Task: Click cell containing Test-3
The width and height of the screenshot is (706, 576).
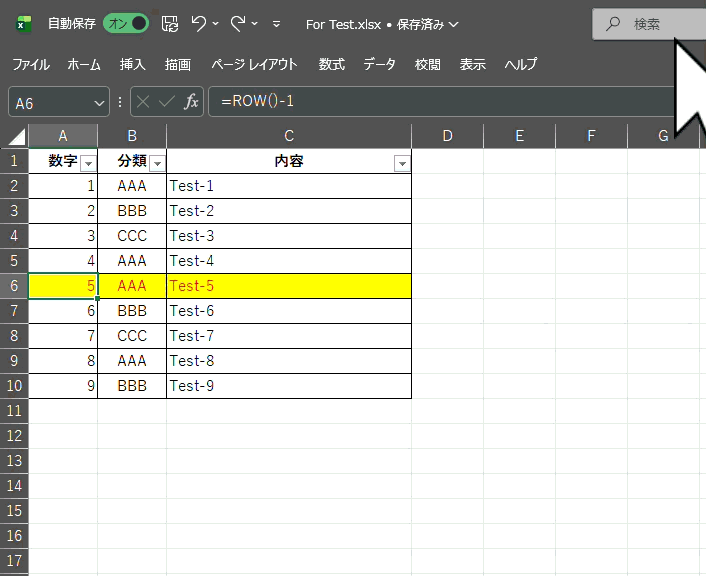Action: click(x=289, y=236)
